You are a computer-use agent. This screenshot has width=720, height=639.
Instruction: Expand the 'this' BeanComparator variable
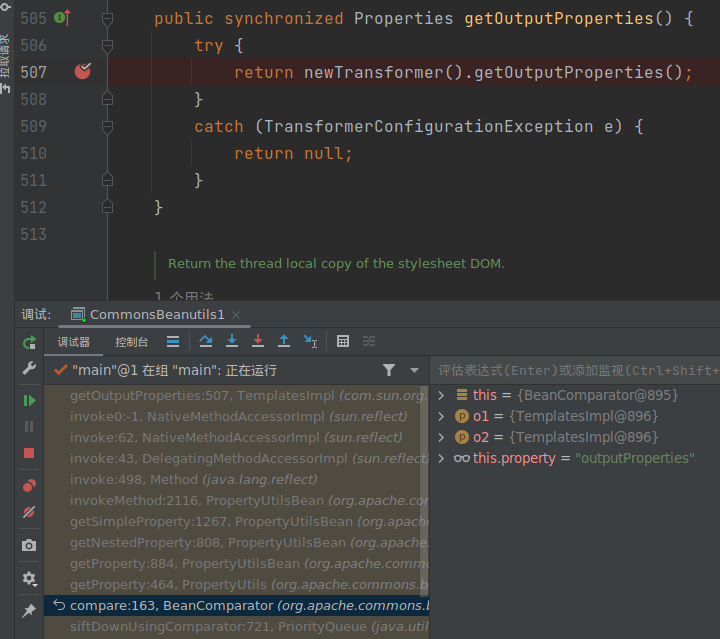pyautogui.click(x=442, y=395)
